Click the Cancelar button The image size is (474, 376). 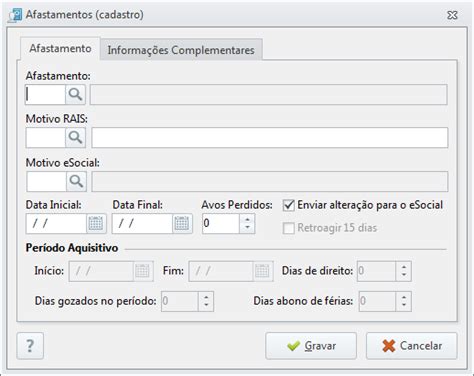(412, 346)
